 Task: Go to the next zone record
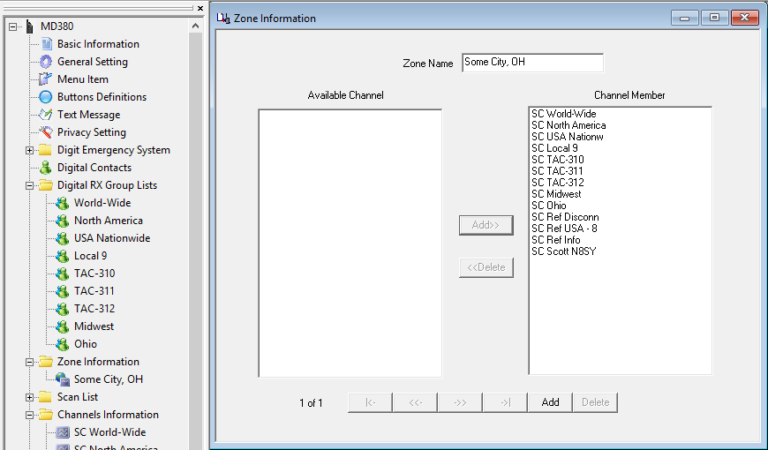point(460,403)
